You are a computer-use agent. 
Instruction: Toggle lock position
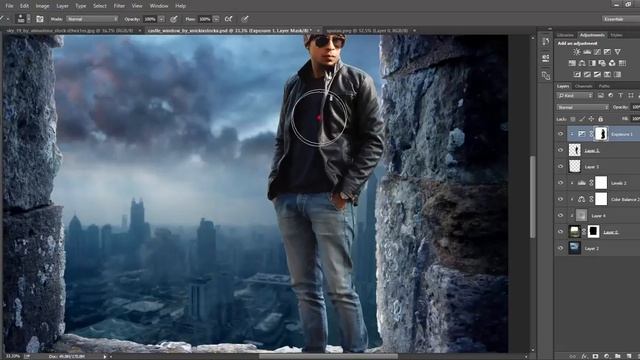click(591, 119)
